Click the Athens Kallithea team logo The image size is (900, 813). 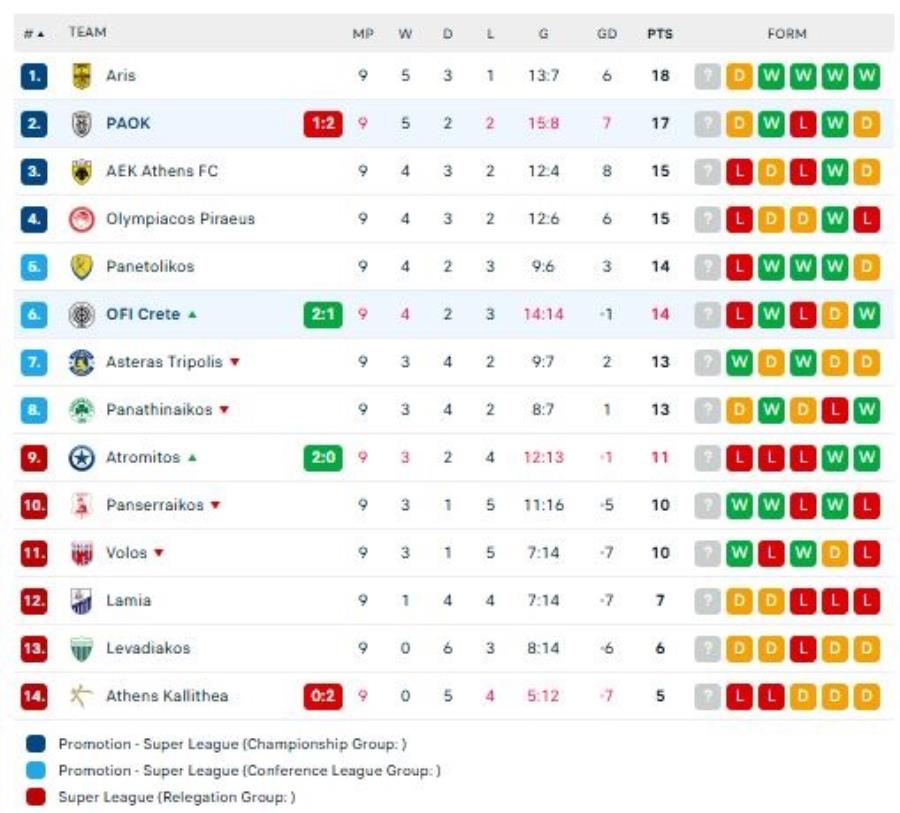(x=82, y=696)
